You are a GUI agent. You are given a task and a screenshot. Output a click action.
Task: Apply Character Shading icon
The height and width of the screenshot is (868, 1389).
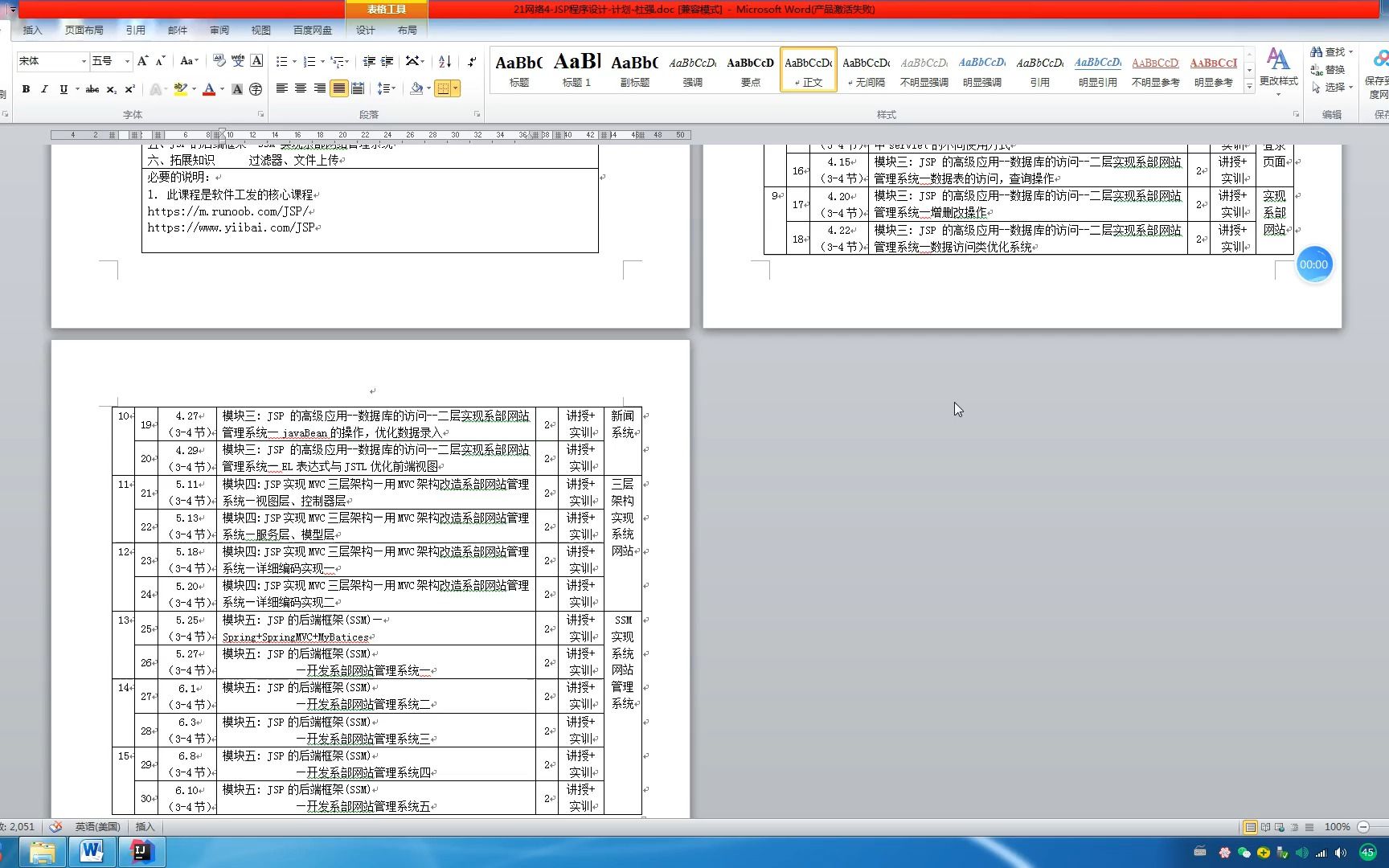237,89
